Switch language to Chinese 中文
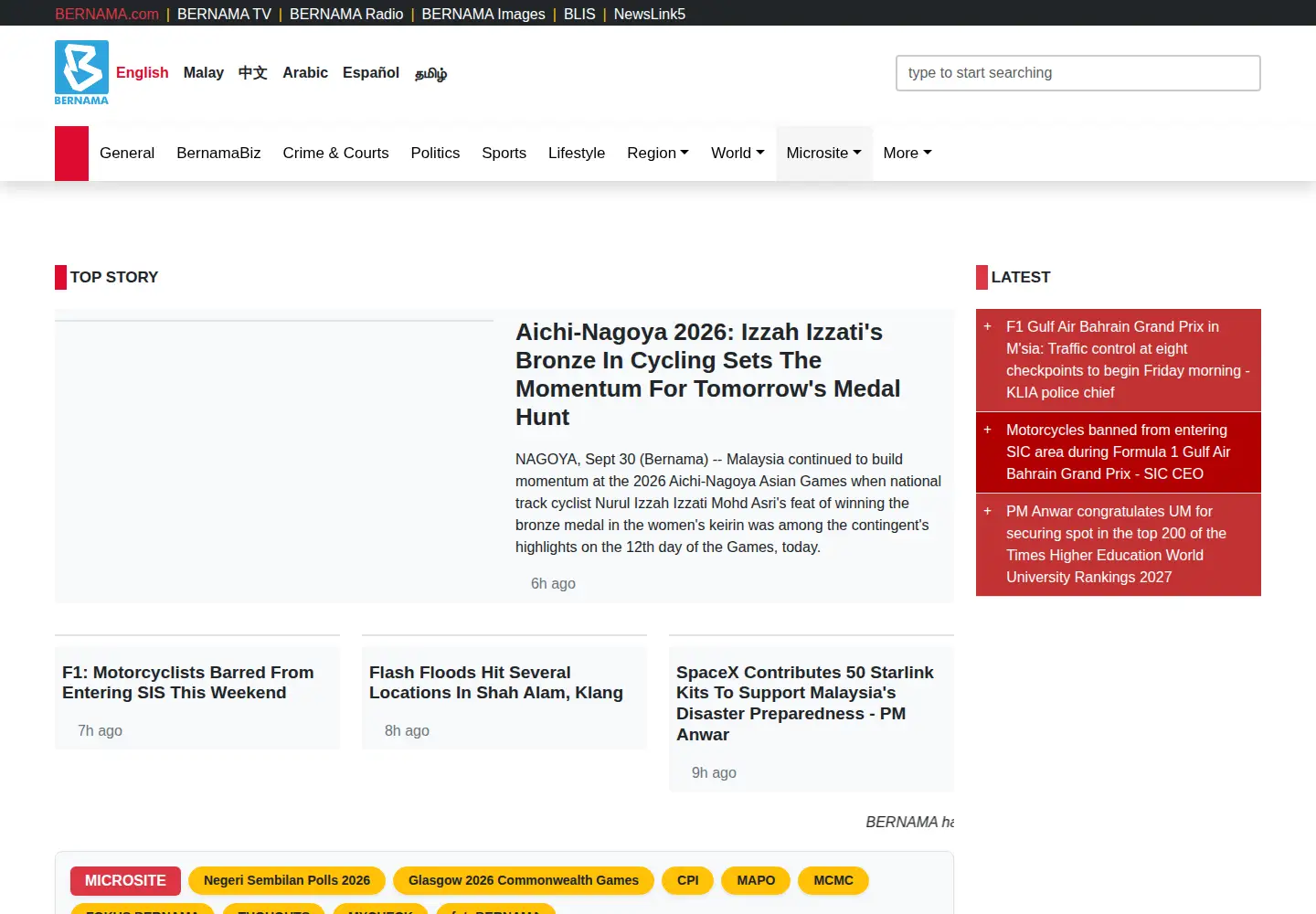This screenshot has width=1316, height=914. pyautogui.click(x=253, y=72)
